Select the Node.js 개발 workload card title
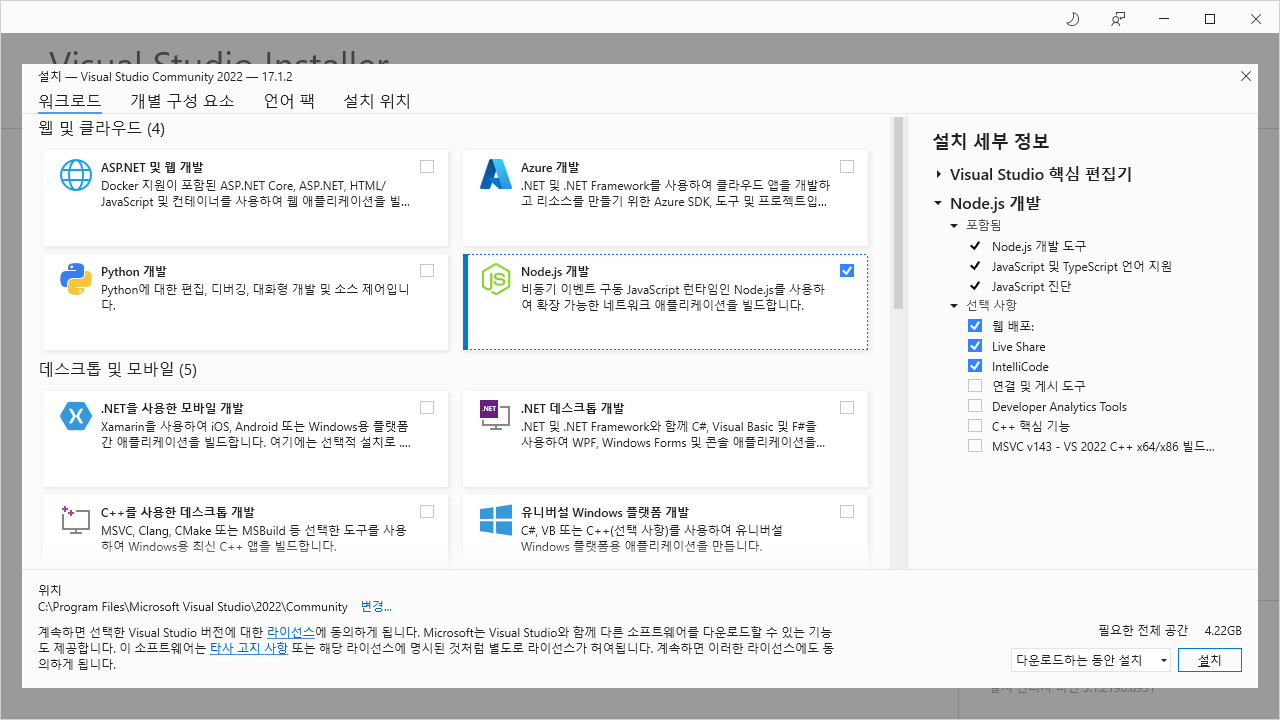The width and height of the screenshot is (1280, 720). [555, 271]
